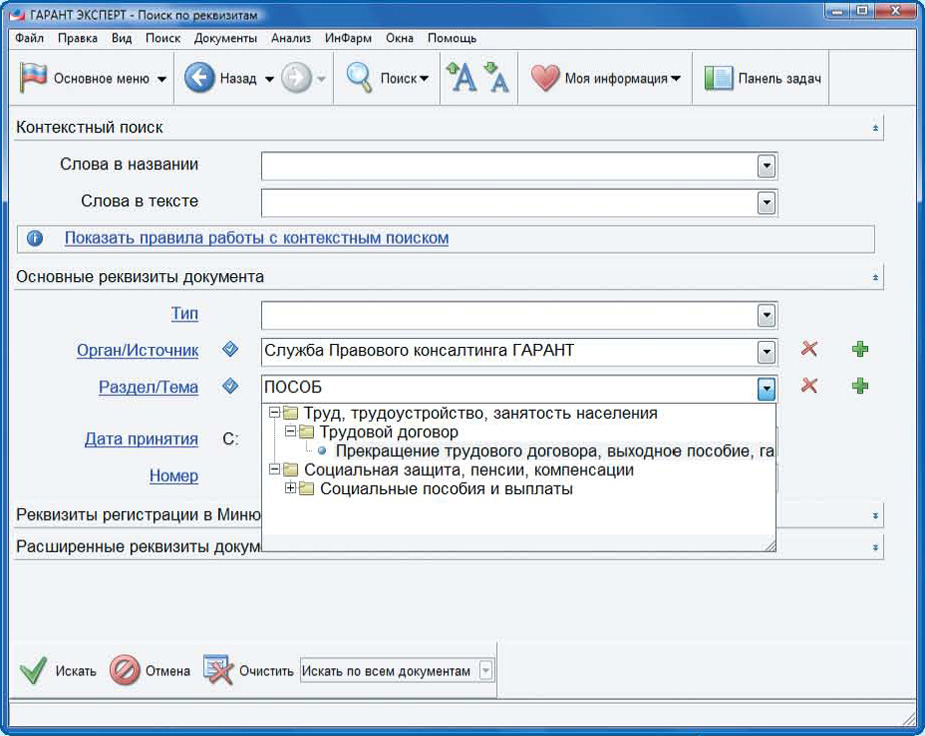Click link Показать правила работы с контекстным поиском

(x=256, y=238)
